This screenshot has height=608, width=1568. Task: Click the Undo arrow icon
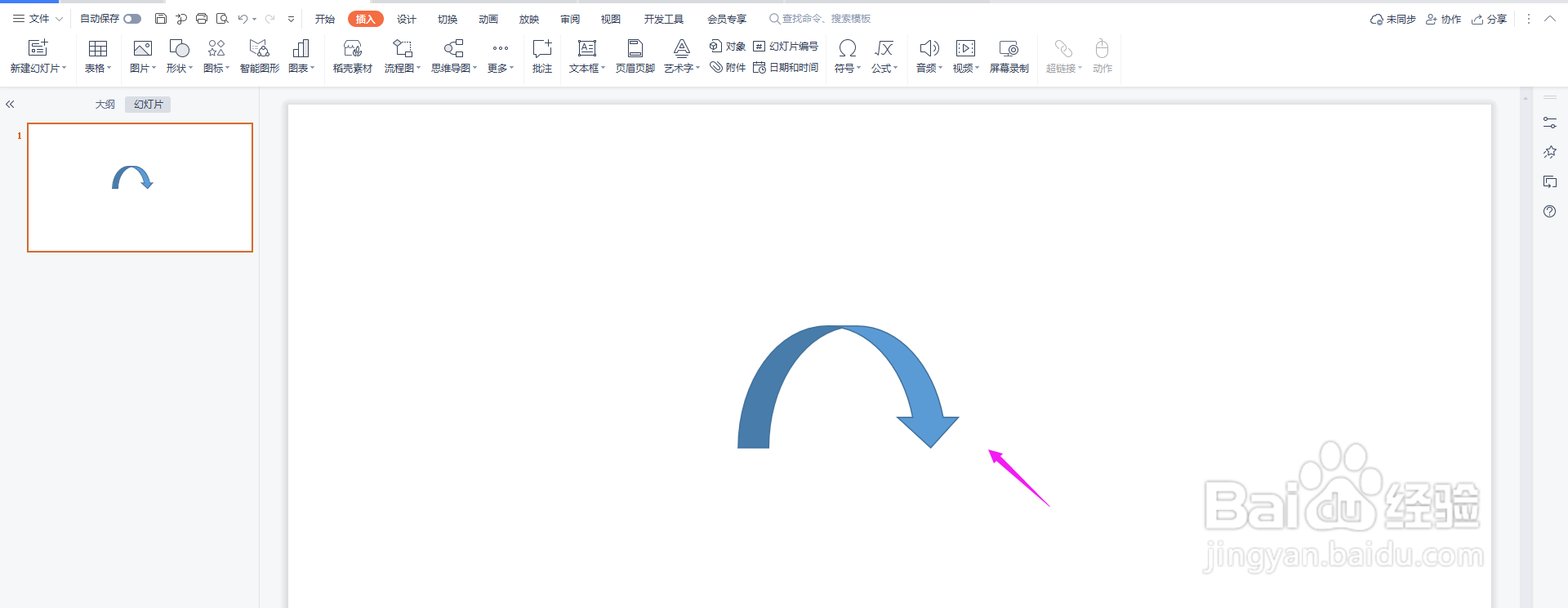click(243, 19)
